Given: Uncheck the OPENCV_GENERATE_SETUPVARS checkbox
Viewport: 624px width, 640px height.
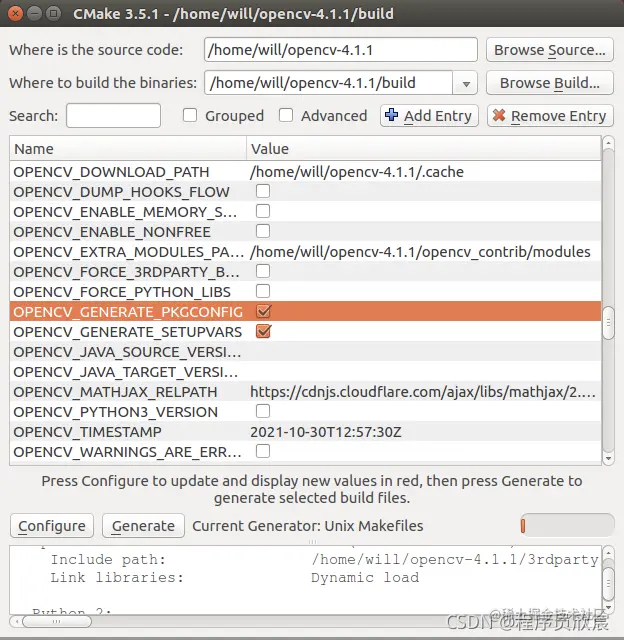Looking at the screenshot, I should pyautogui.click(x=263, y=331).
